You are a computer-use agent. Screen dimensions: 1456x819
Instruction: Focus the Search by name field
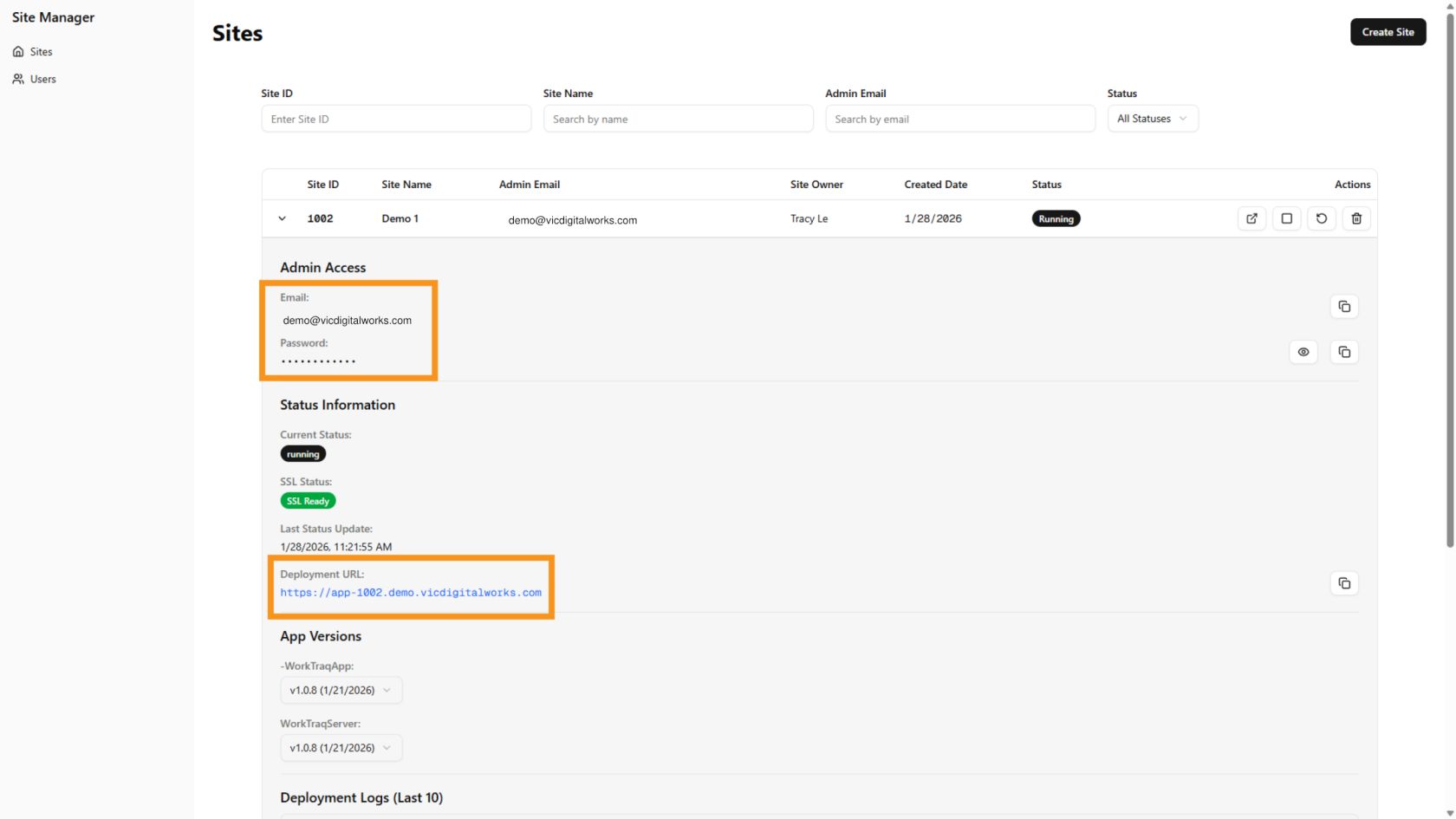coord(678,119)
